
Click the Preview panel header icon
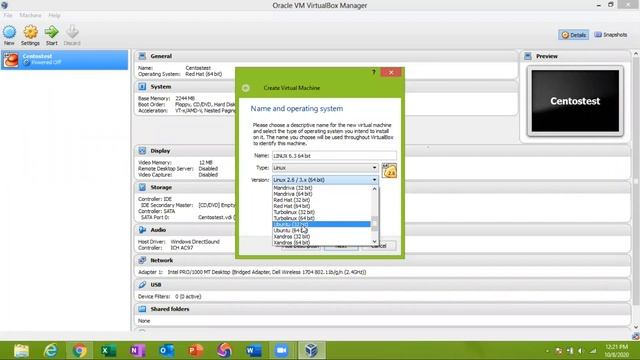[528, 56]
